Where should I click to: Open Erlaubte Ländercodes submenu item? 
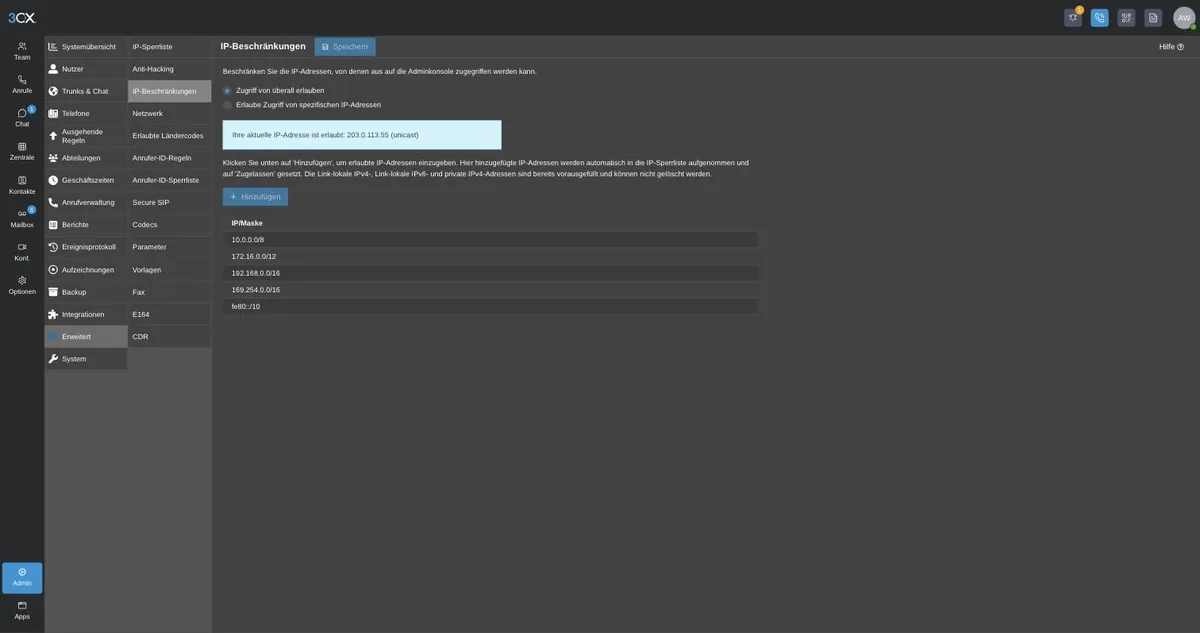pos(170,136)
